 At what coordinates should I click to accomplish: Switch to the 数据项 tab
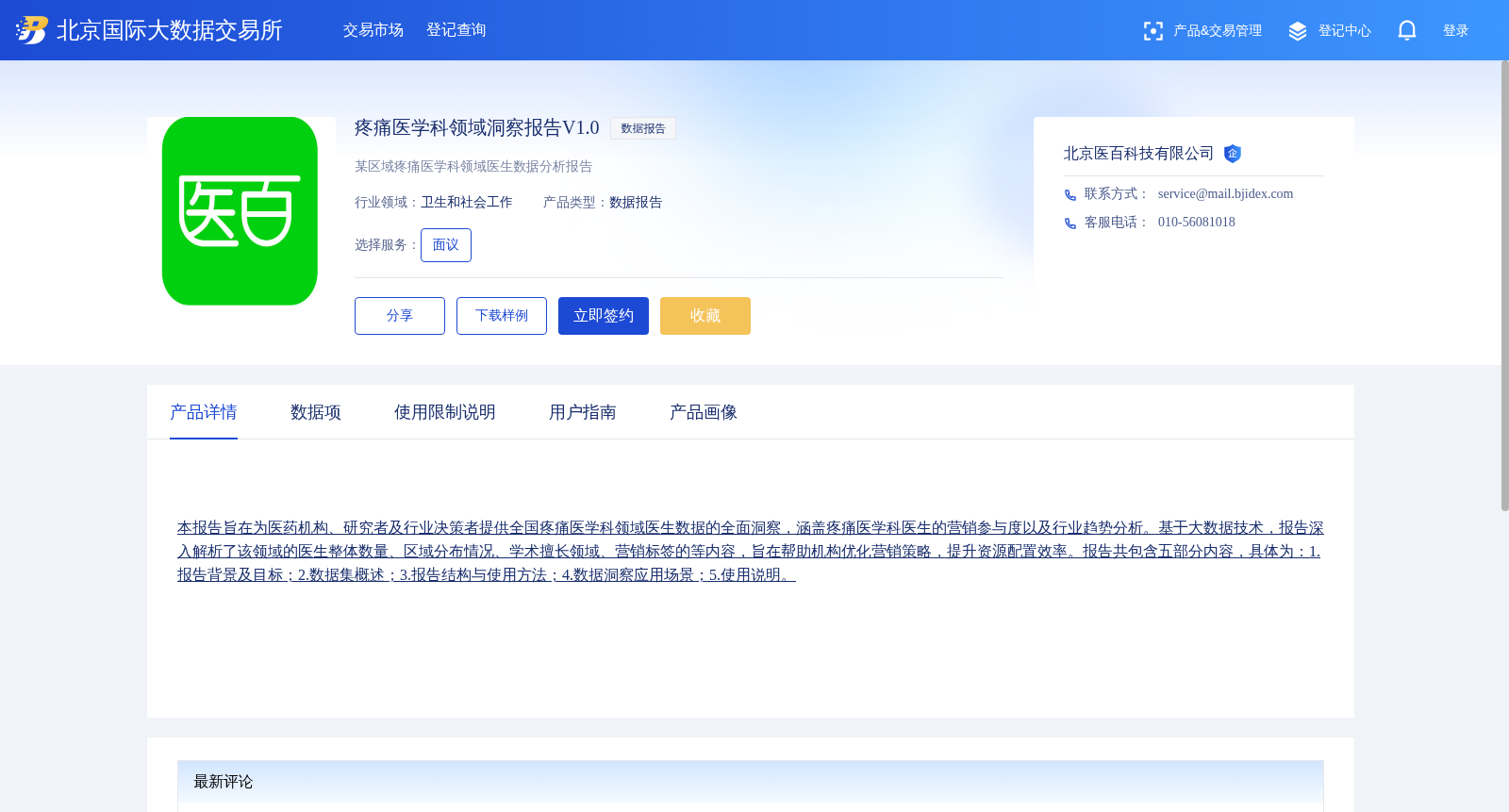tap(316, 412)
